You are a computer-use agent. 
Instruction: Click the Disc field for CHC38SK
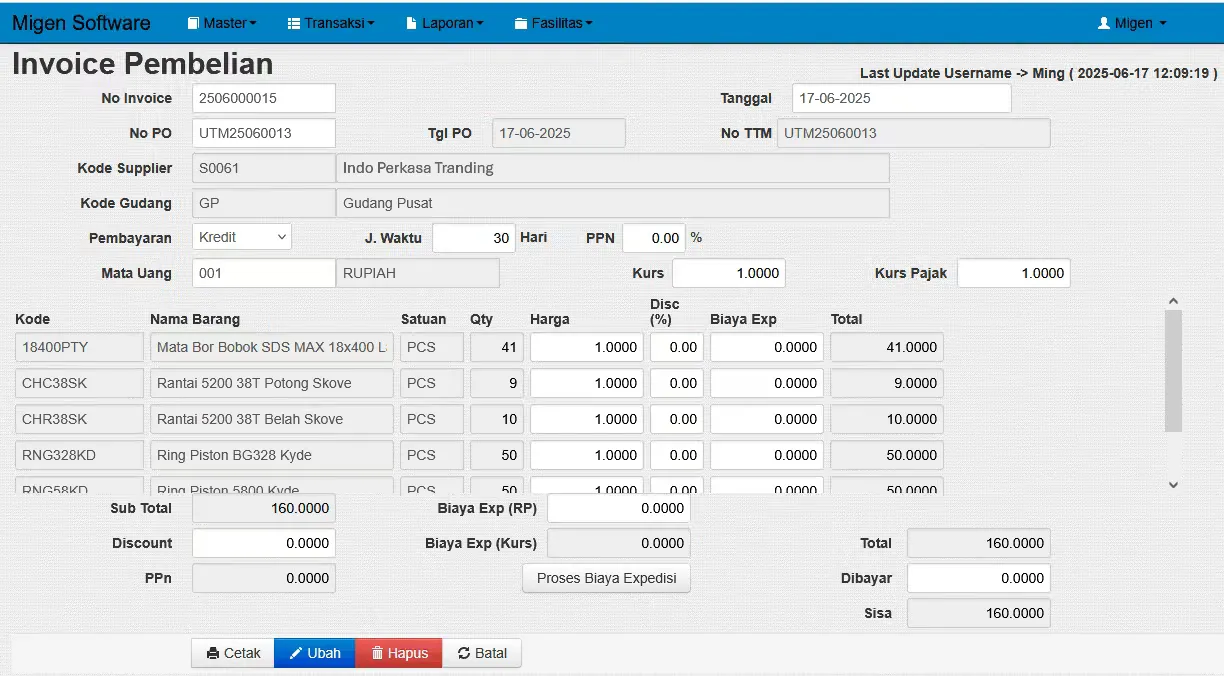pos(677,383)
